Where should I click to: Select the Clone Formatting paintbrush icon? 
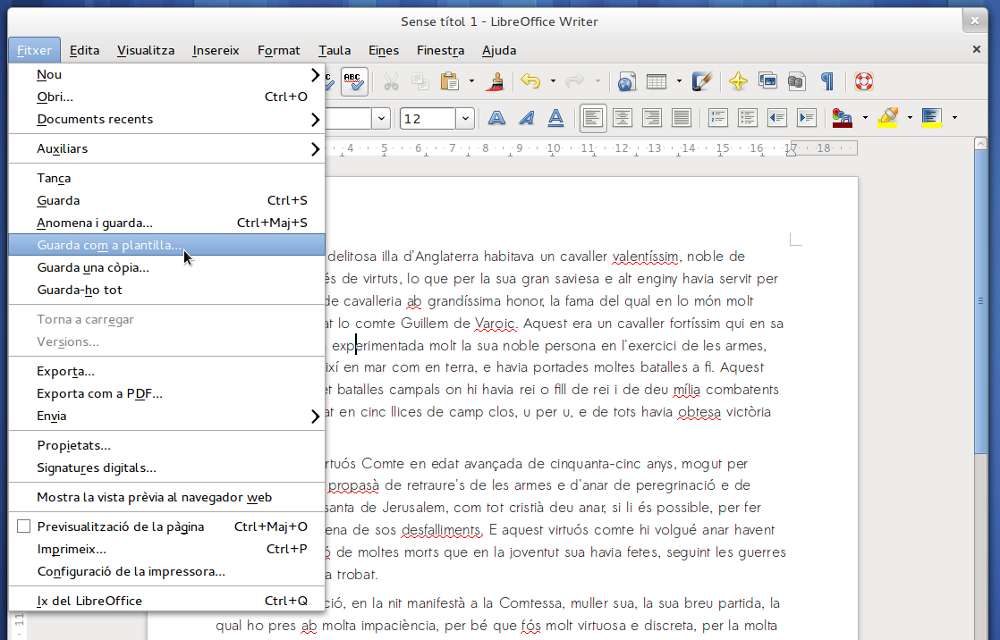(x=495, y=82)
